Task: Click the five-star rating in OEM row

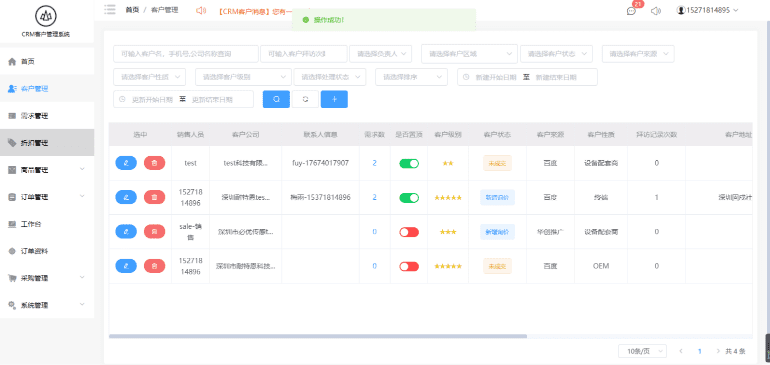Action: [448, 266]
